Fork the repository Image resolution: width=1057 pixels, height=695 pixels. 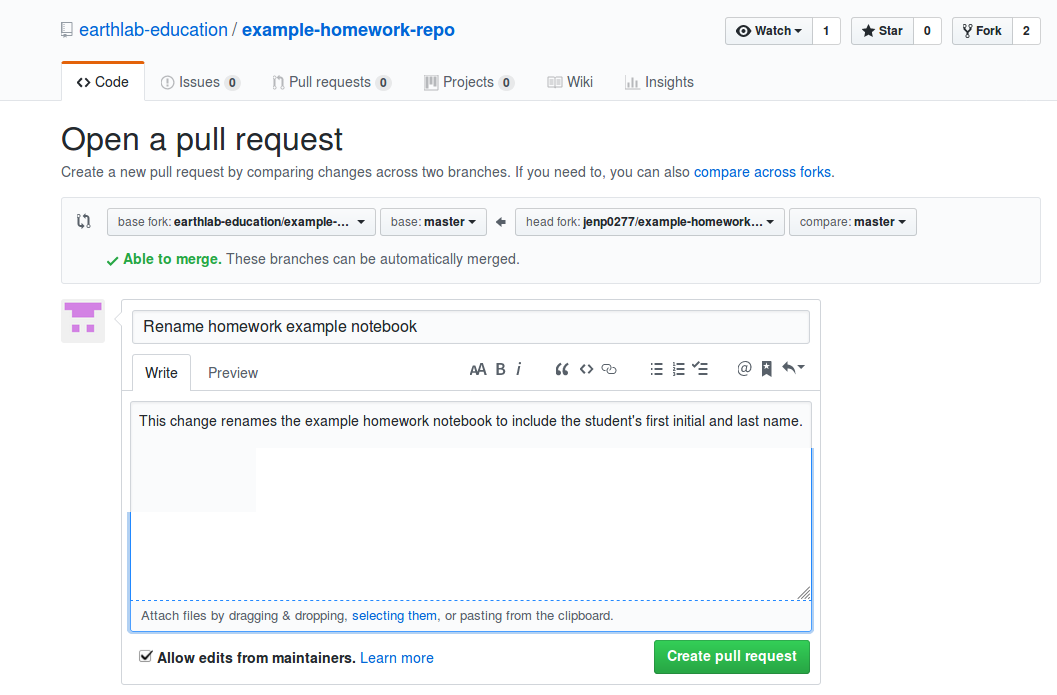[x=982, y=31]
